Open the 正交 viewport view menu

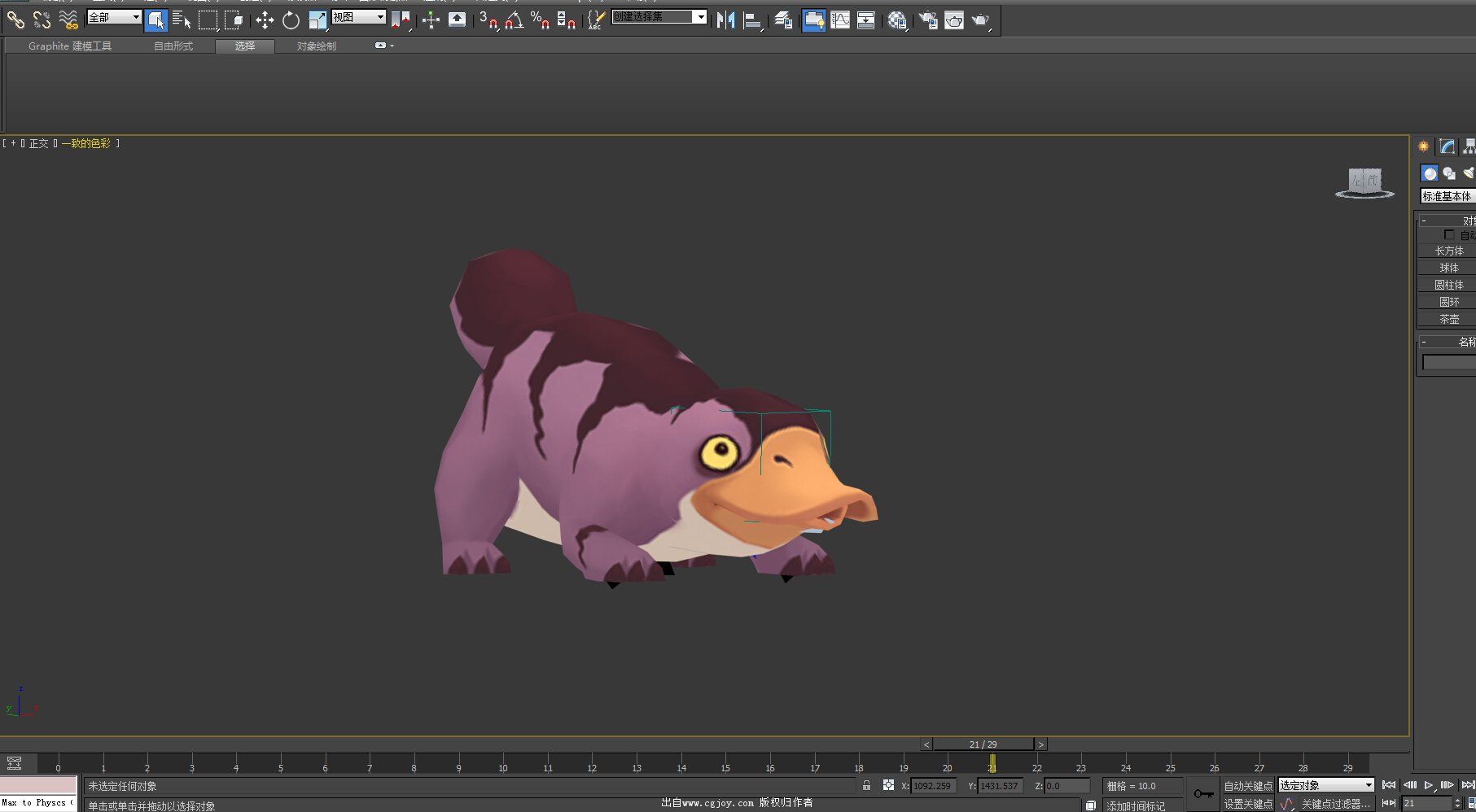click(x=39, y=143)
